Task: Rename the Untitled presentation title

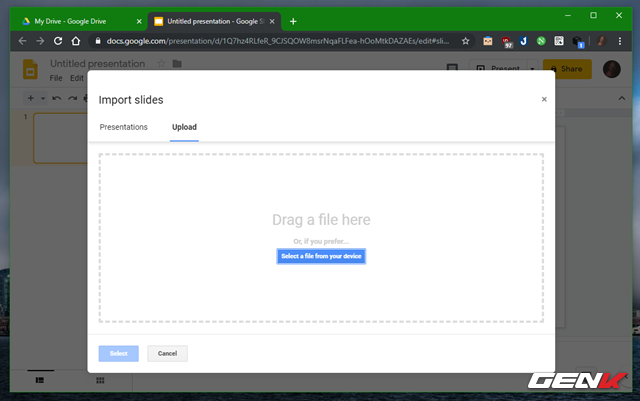Action: [x=98, y=64]
